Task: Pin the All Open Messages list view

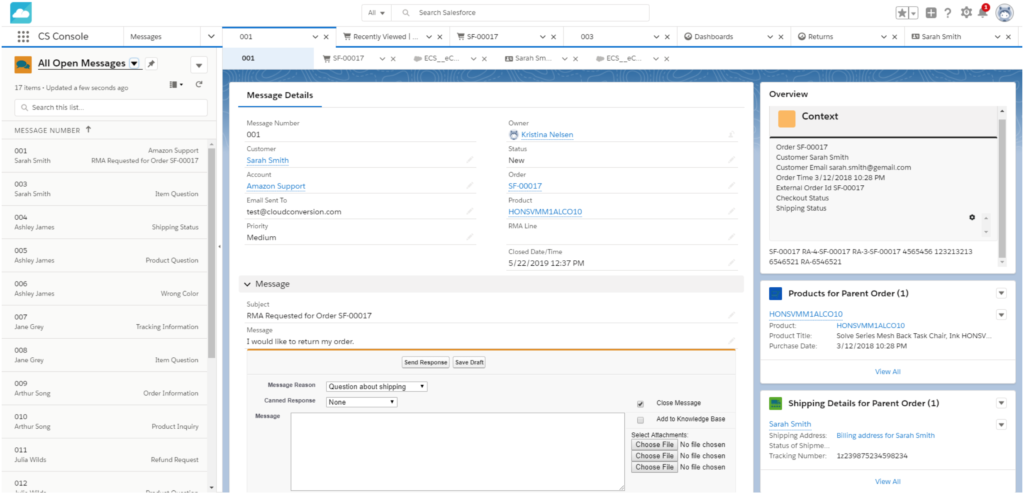Action: pyautogui.click(x=151, y=63)
